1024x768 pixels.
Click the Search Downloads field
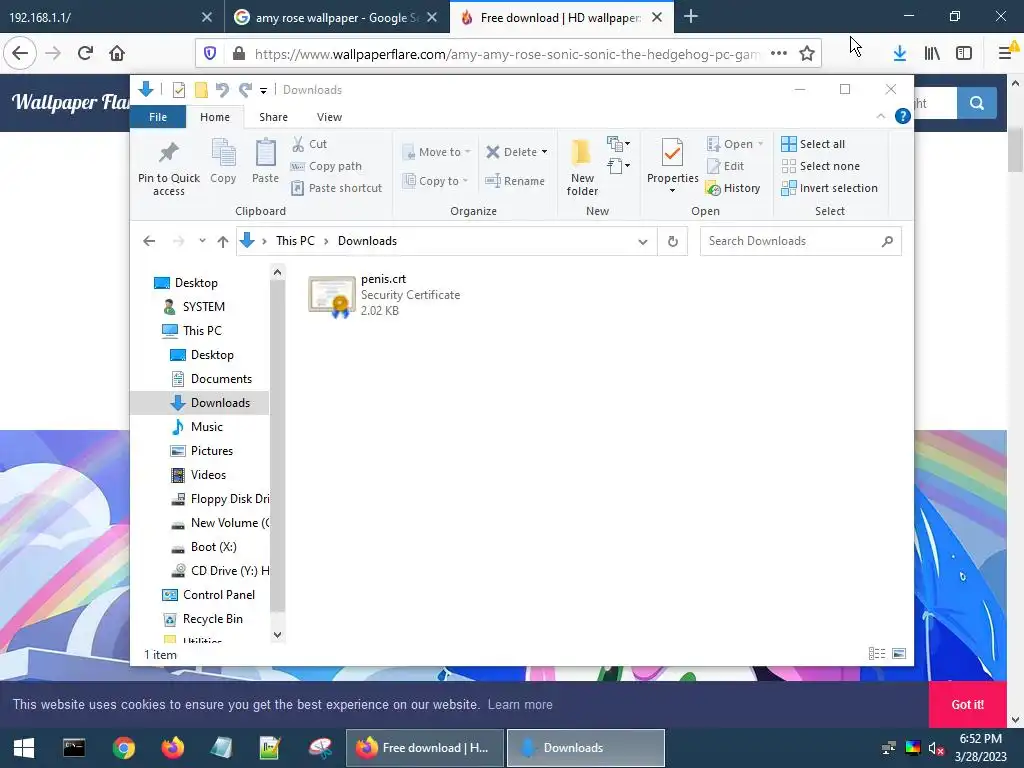(x=801, y=241)
